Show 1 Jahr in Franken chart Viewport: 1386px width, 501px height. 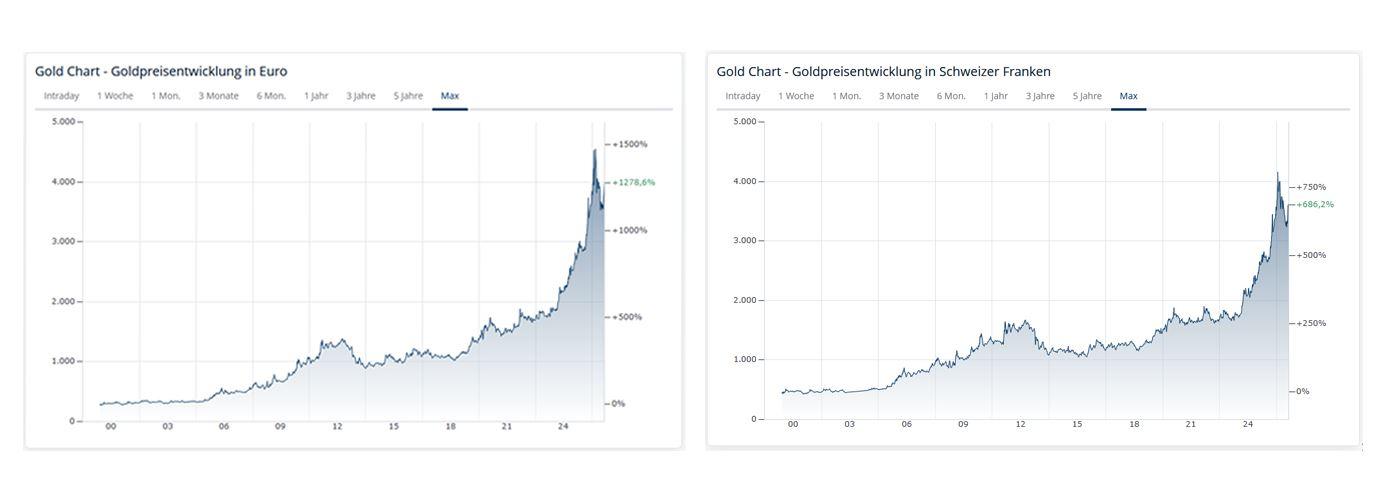[x=995, y=96]
